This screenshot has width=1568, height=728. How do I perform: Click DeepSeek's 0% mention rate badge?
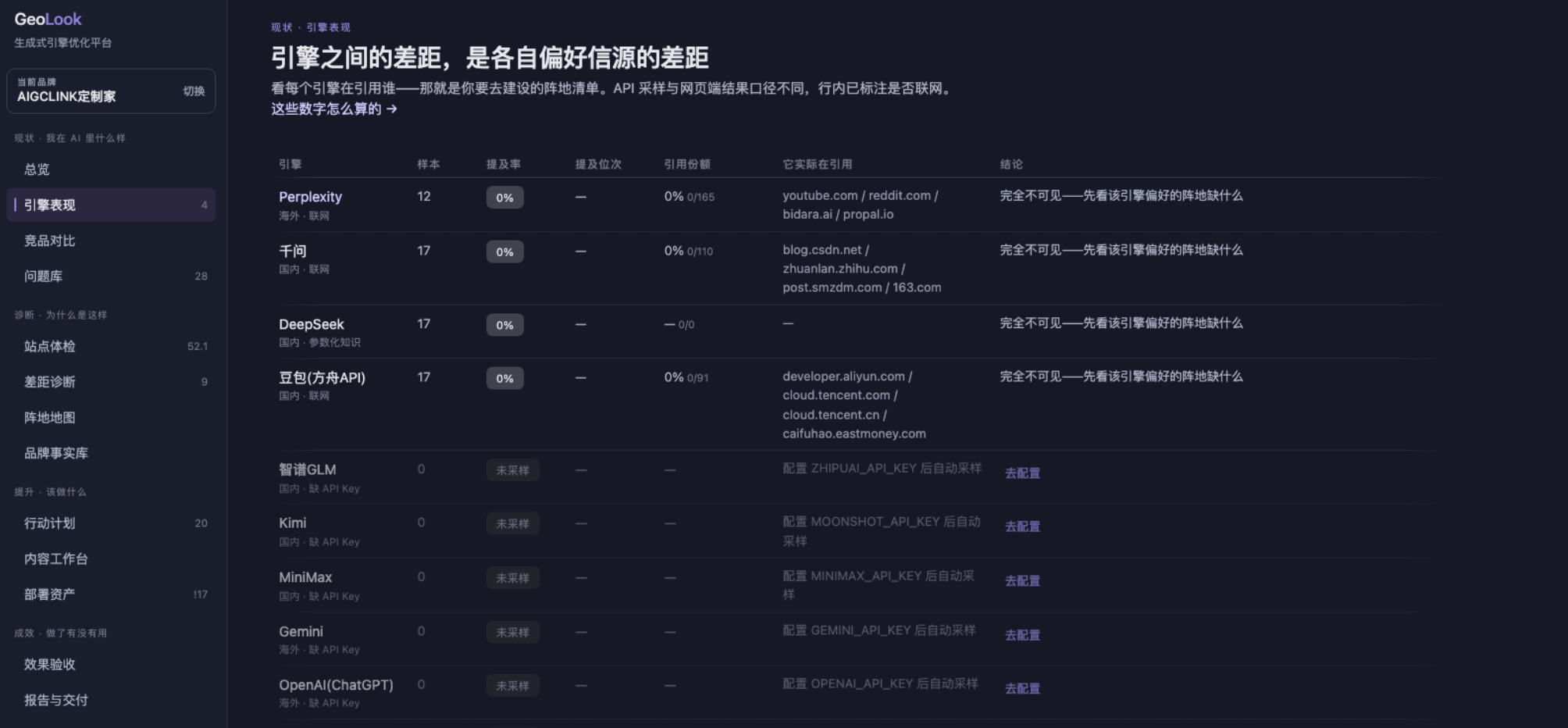coord(505,325)
